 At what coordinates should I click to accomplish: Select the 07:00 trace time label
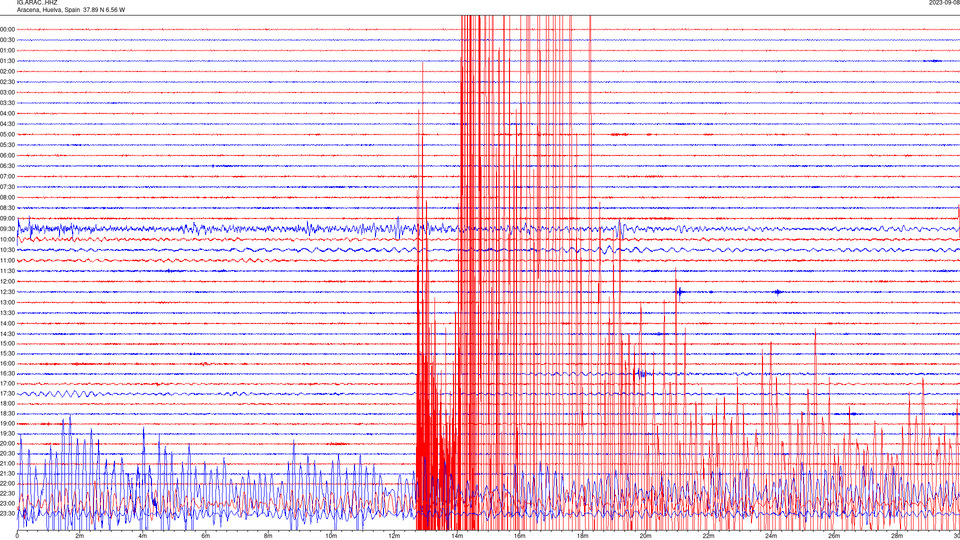pos(7,176)
